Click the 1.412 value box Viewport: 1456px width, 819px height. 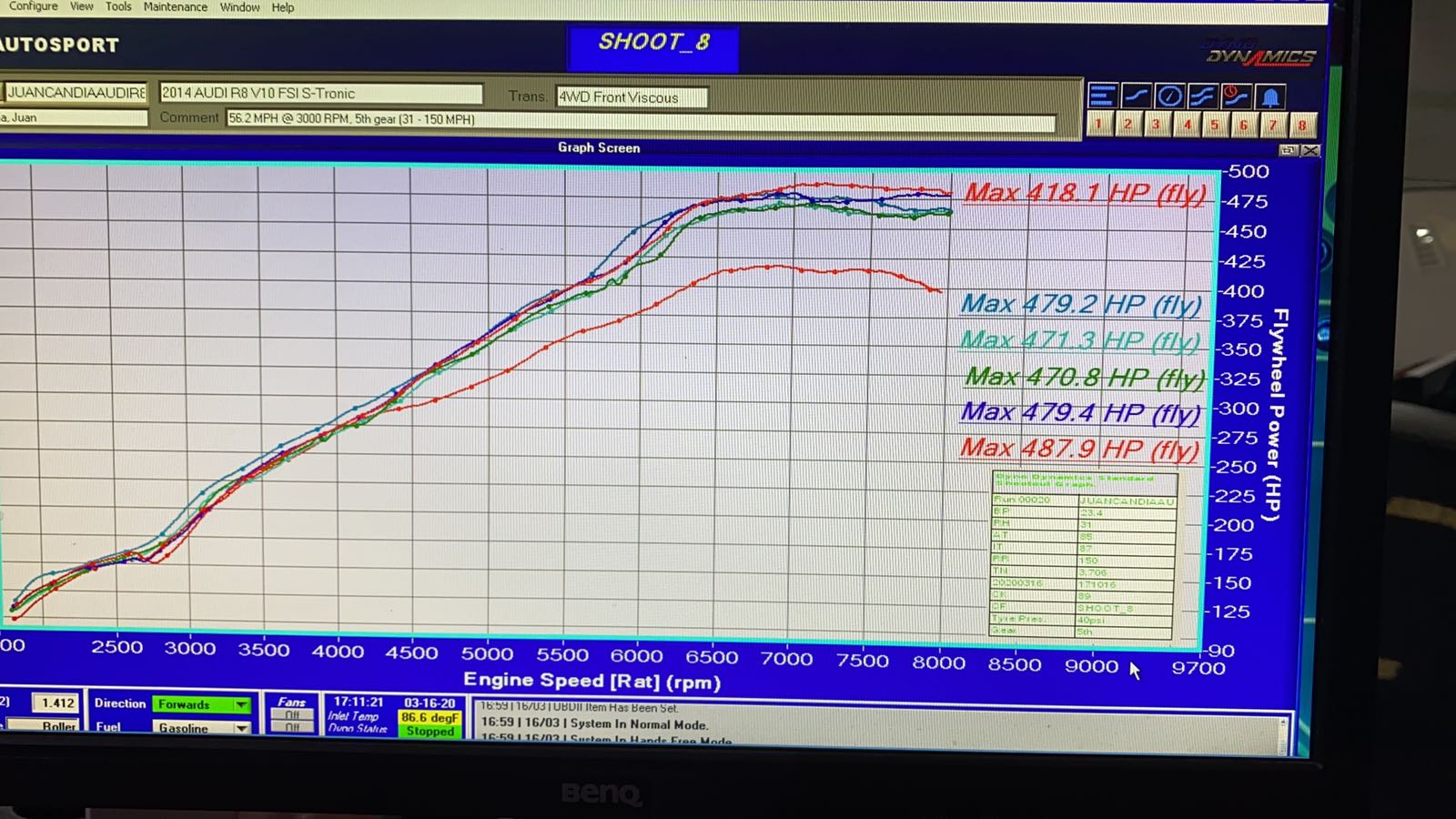click(56, 703)
